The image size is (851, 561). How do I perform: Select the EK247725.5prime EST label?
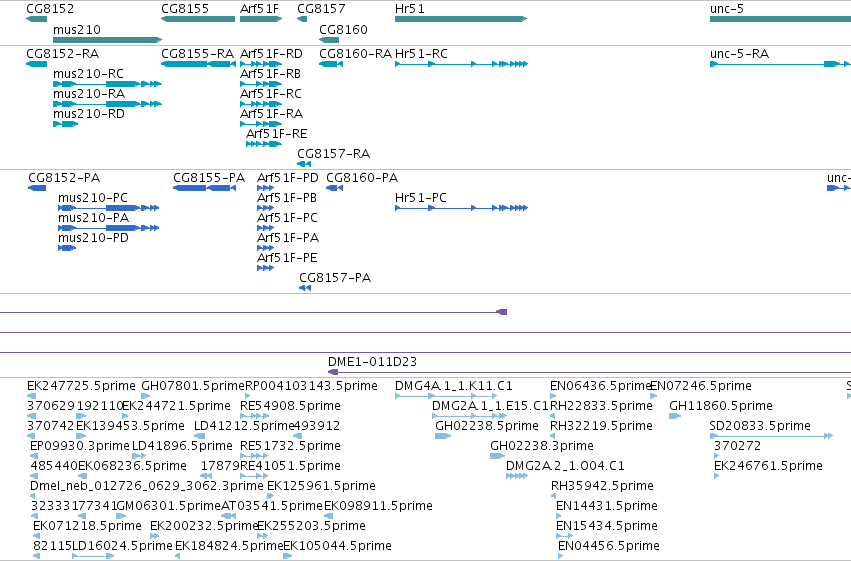(x=81, y=386)
